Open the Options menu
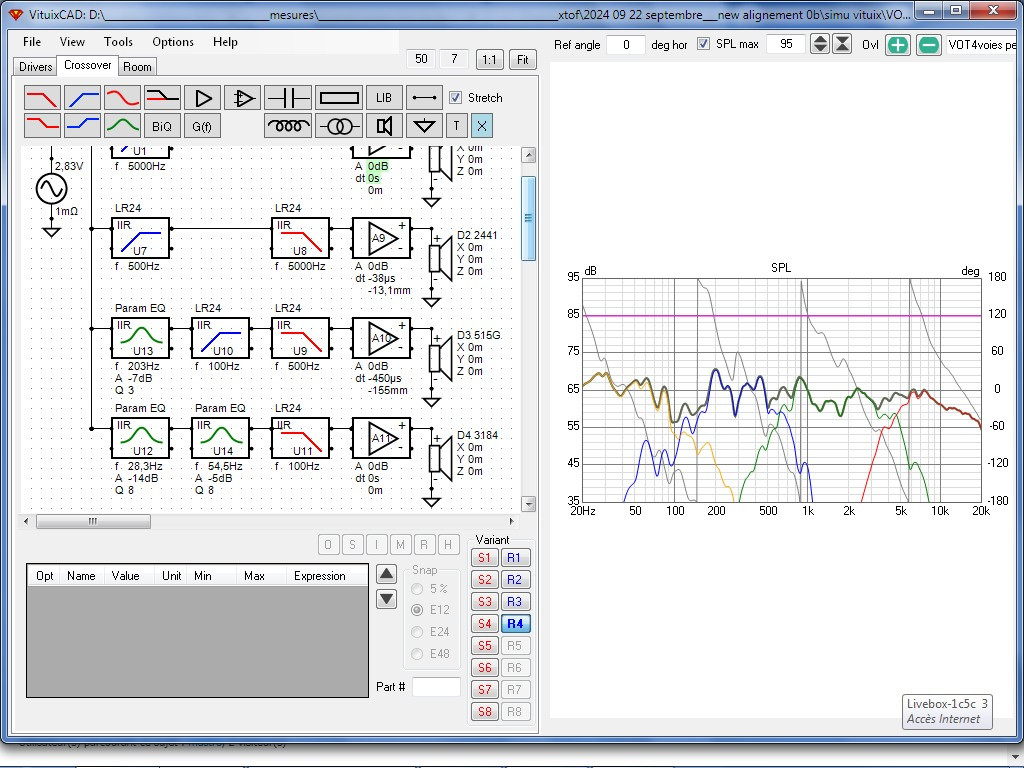1024x768 pixels. [x=173, y=42]
